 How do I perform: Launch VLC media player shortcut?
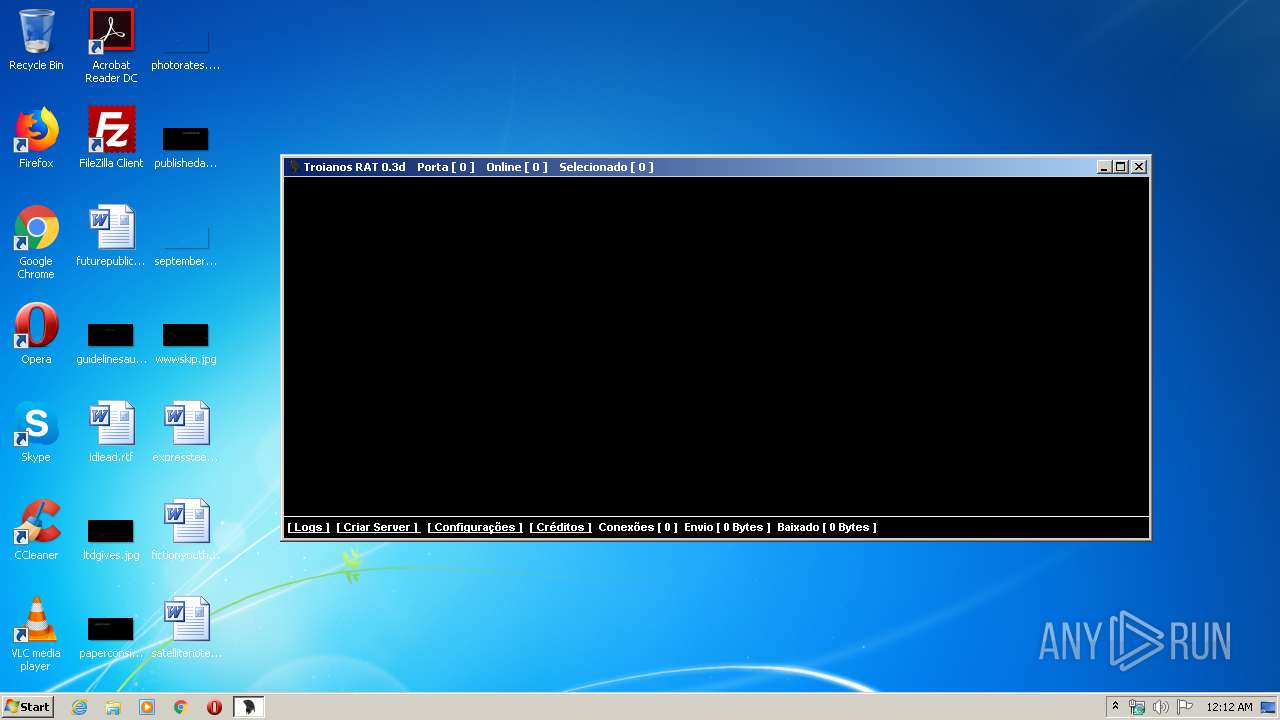coord(36,634)
